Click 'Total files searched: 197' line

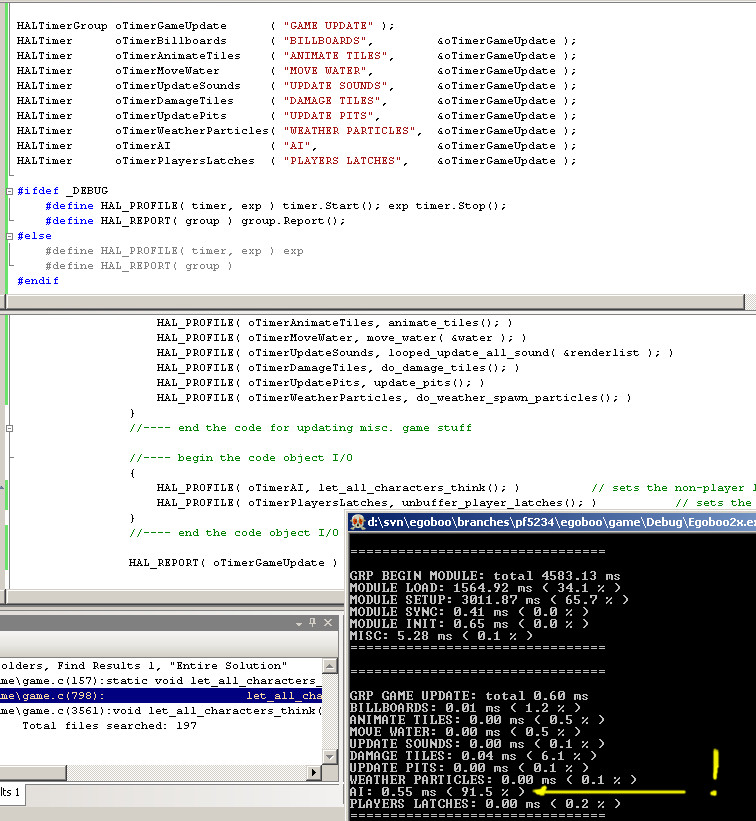(109, 726)
